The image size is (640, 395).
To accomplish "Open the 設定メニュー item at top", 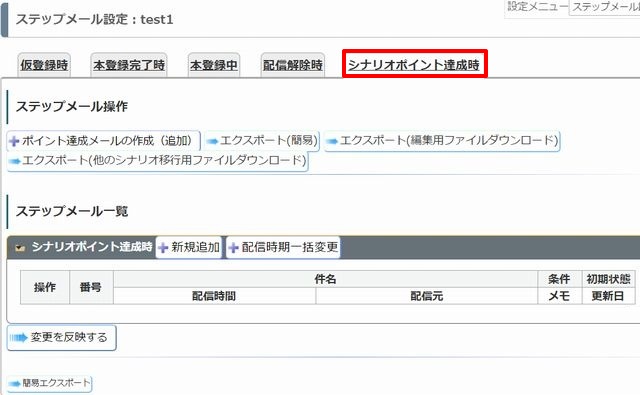I will (x=537, y=7).
